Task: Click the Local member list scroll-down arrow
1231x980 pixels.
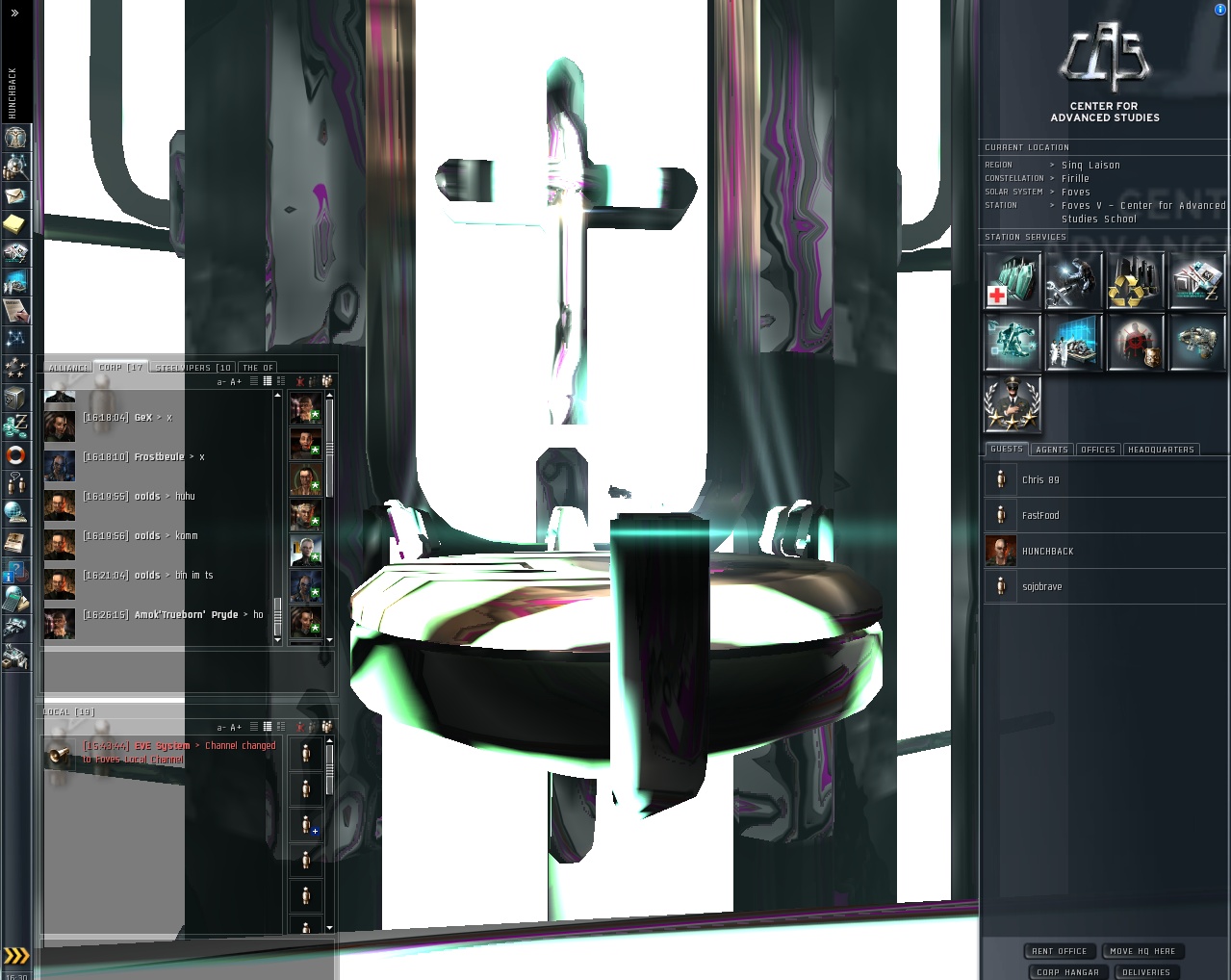Action: coord(330,928)
